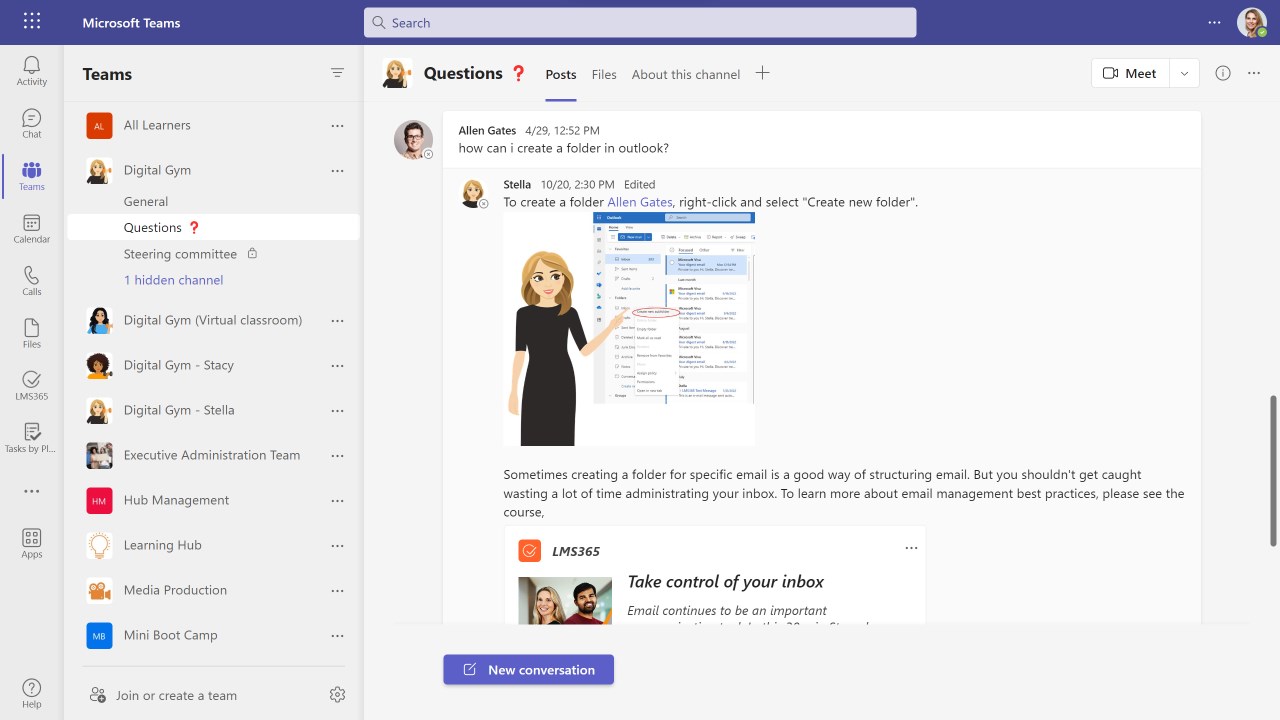Open Settings and more ellipsis in title bar
1280x720 pixels.
pos(1214,22)
